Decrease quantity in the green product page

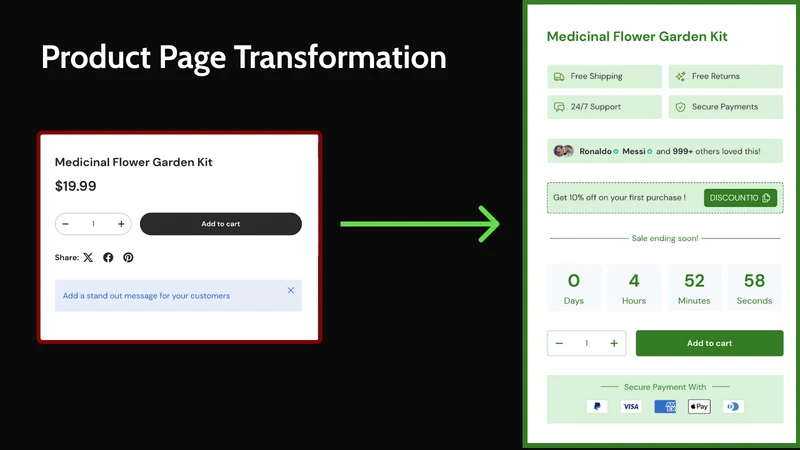(559, 343)
